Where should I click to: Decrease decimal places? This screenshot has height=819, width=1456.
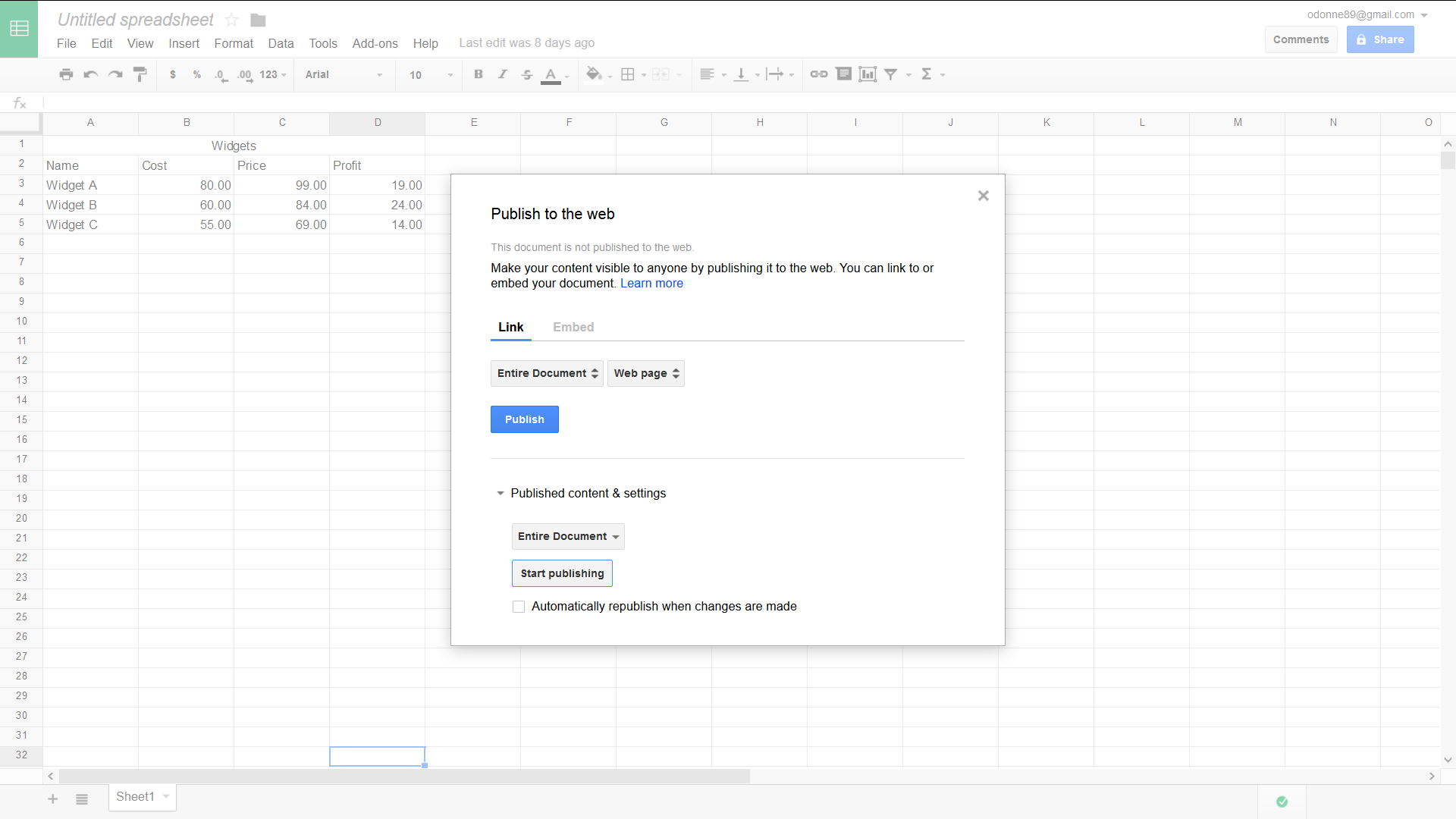(x=221, y=75)
